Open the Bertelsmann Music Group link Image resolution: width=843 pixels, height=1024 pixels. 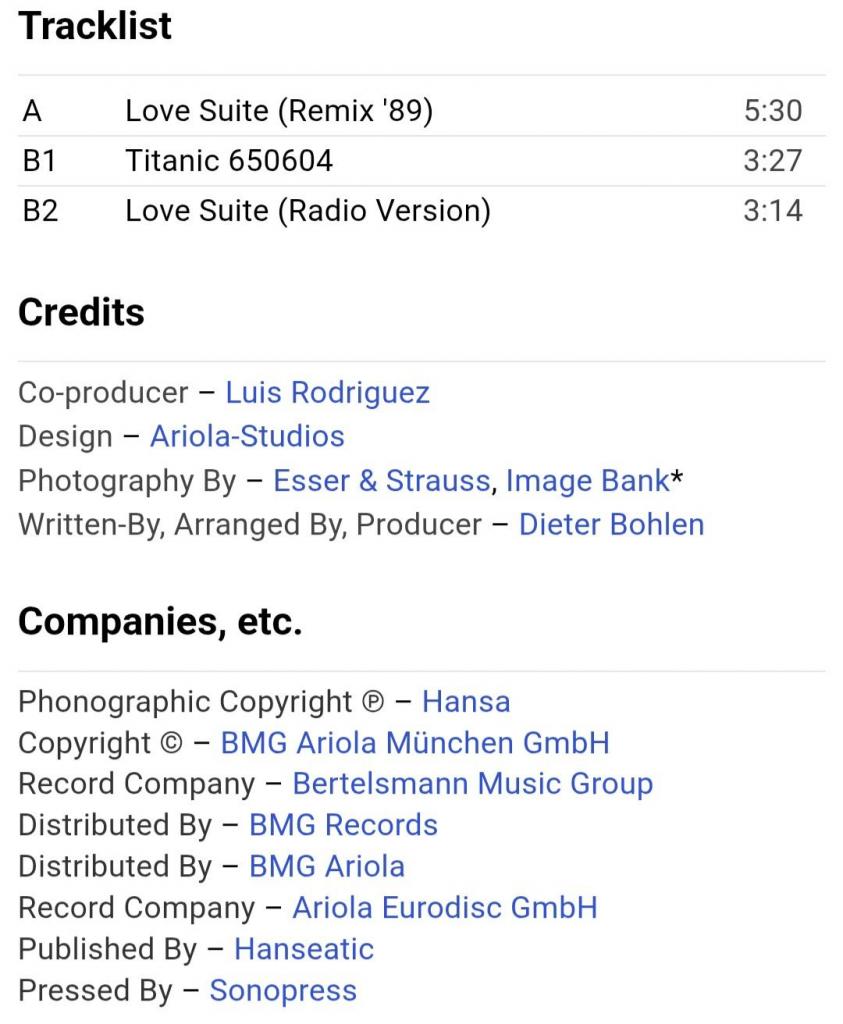click(x=472, y=784)
